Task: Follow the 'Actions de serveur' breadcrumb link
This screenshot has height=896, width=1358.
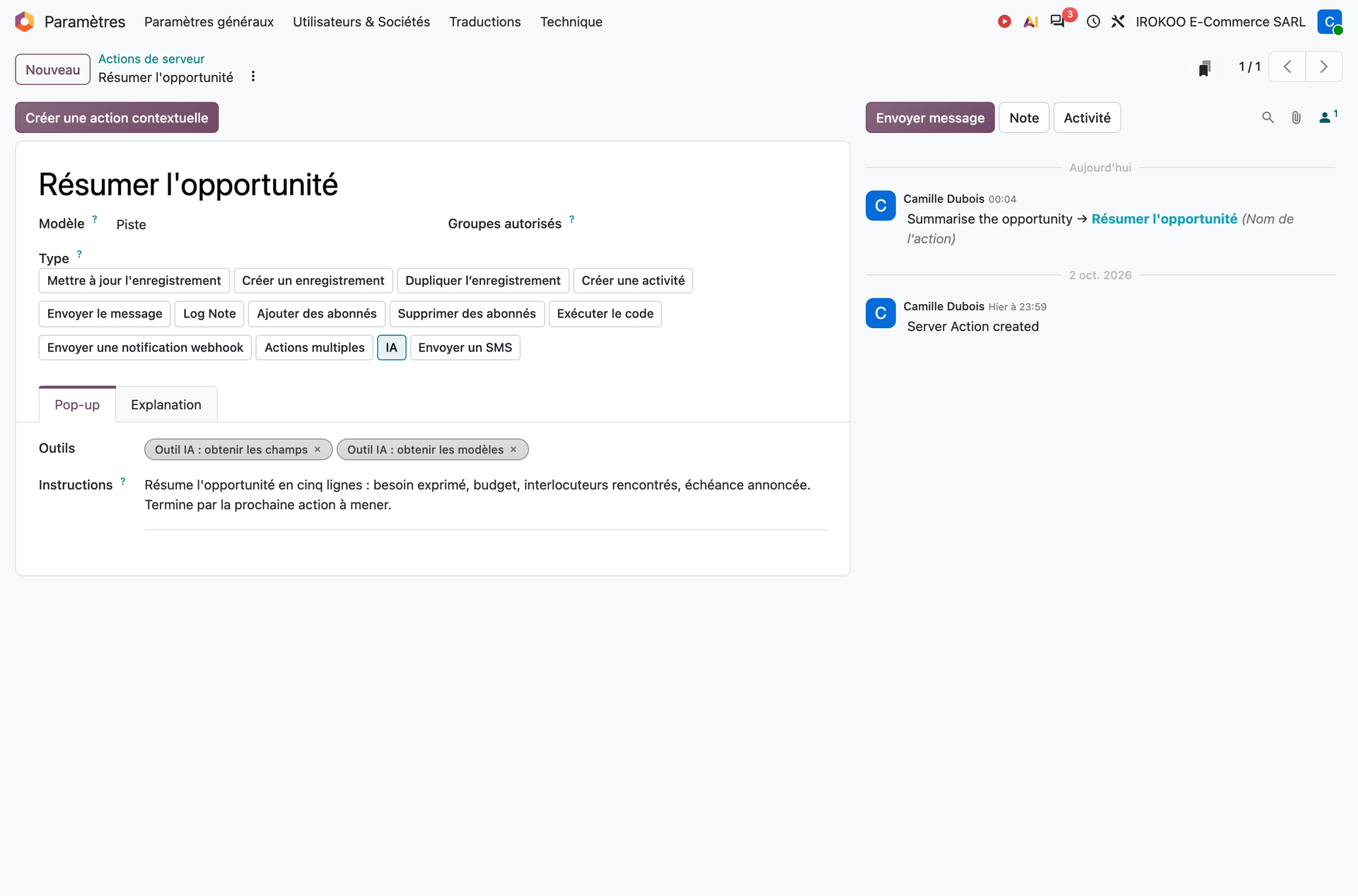Action: tap(151, 59)
